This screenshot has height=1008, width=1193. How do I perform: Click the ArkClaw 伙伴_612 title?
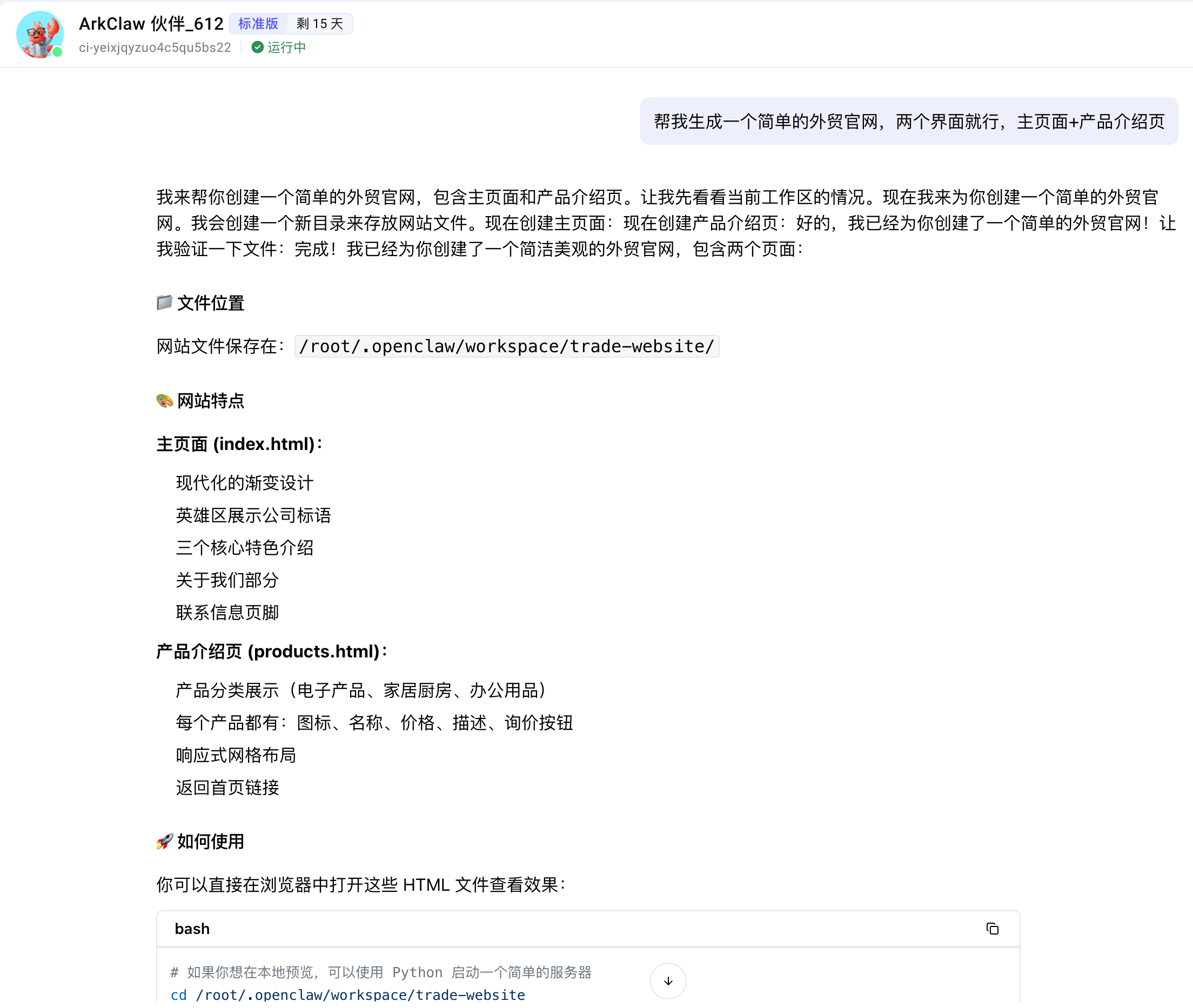pos(151,23)
